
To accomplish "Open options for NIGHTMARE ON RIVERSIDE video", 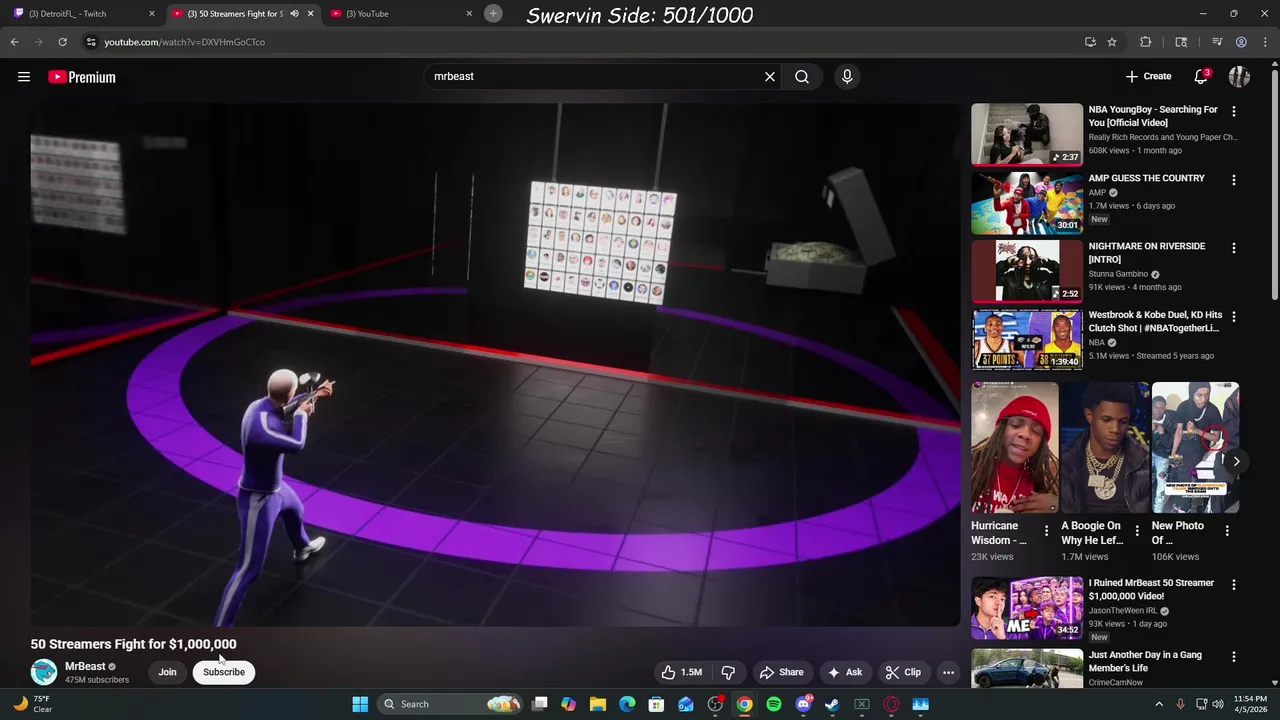I will pos(1233,248).
